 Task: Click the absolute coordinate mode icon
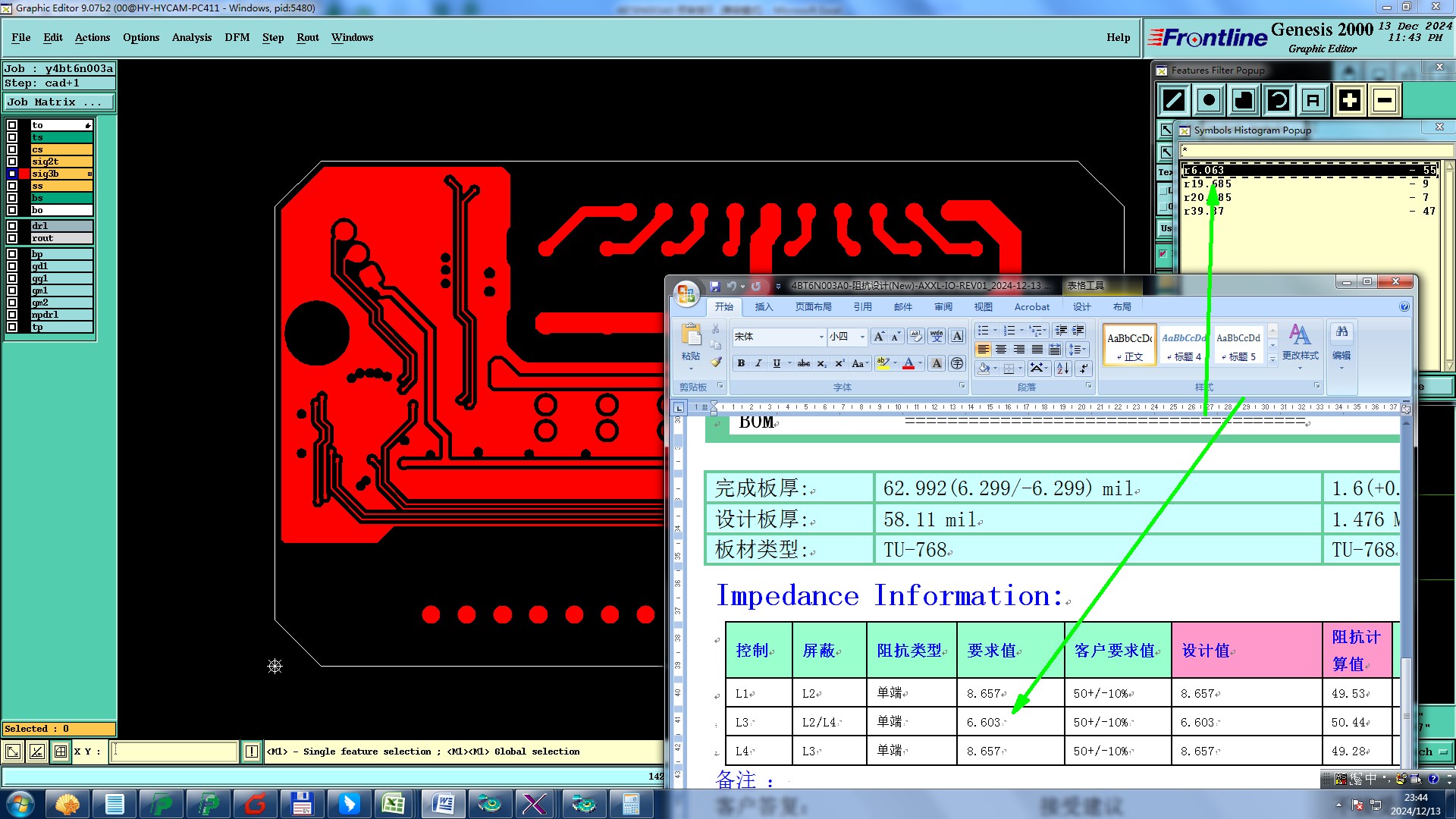pos(13,752)
